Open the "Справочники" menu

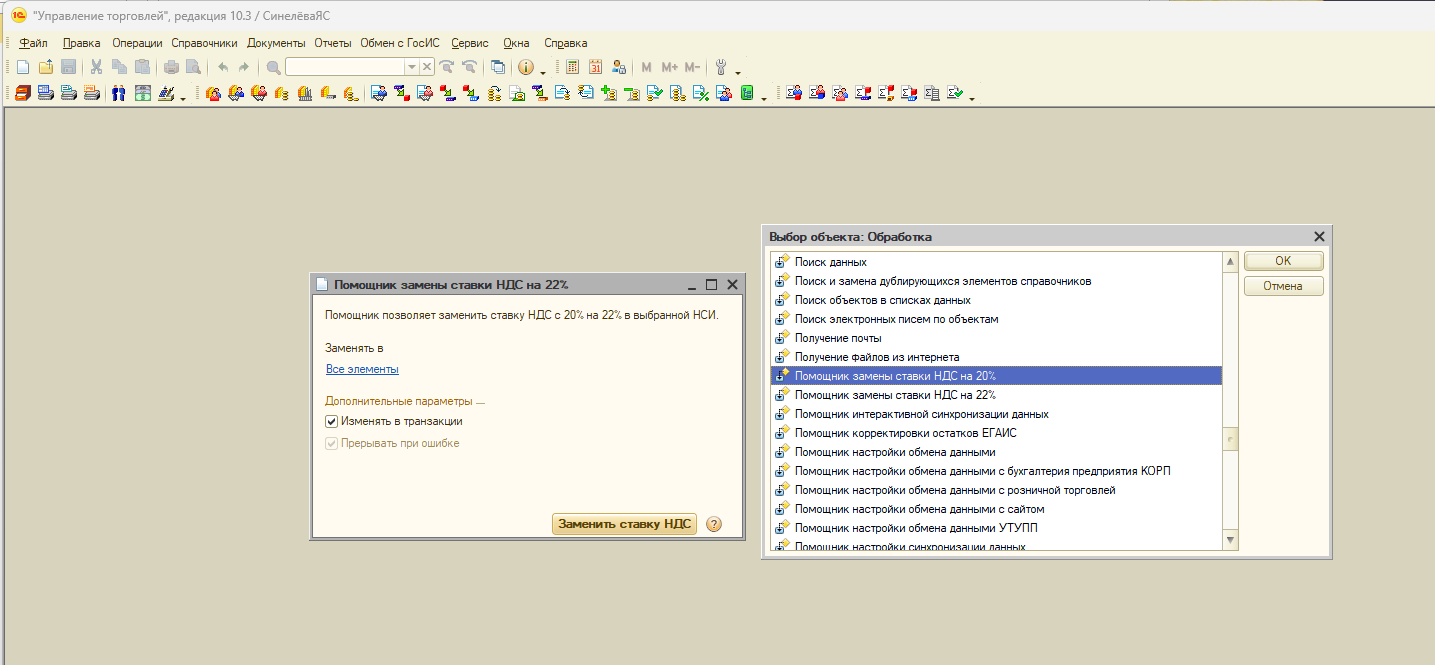click(x=204, y=43)
